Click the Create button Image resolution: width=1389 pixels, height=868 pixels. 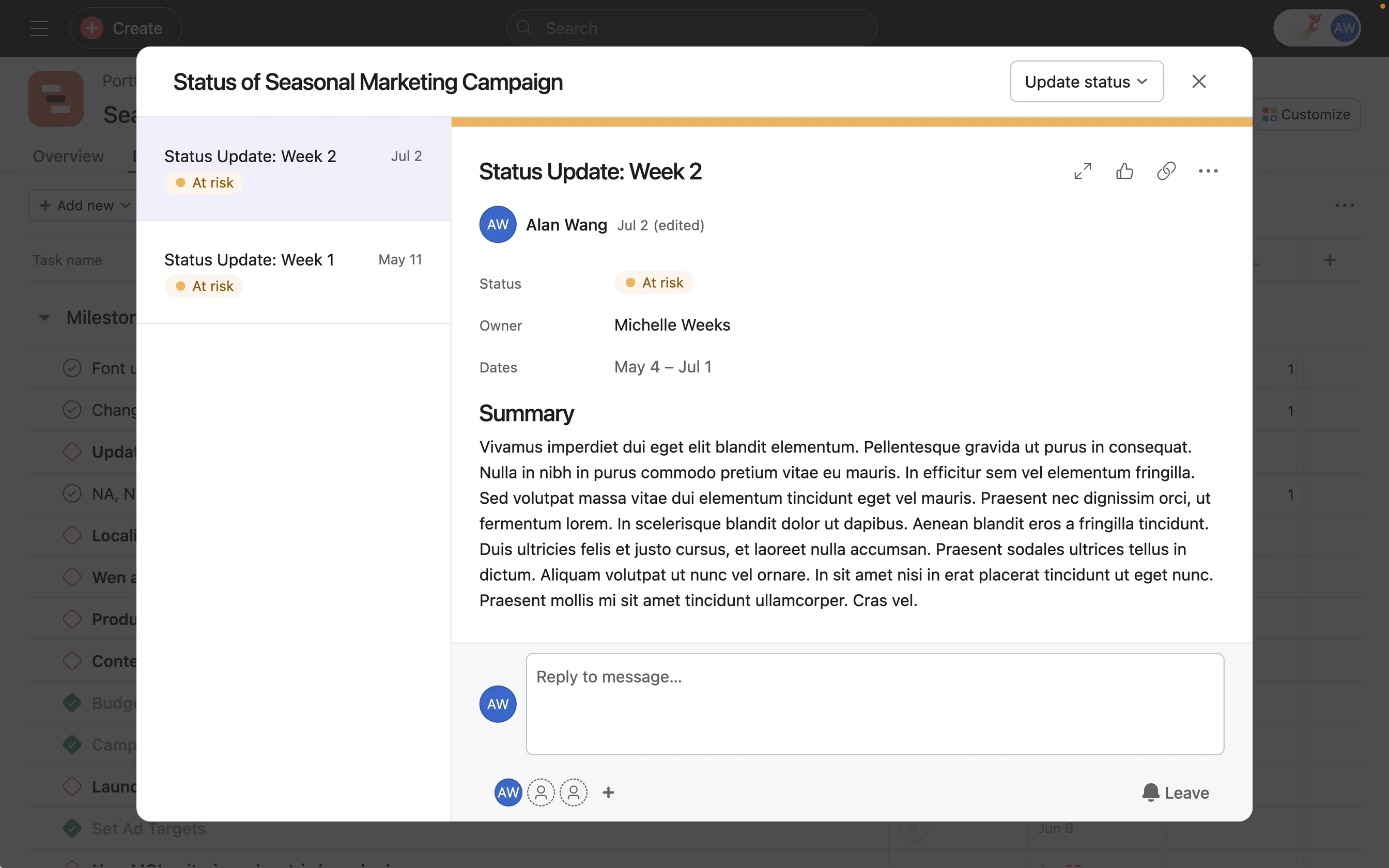pyautogui.click(x=125, y=27)
